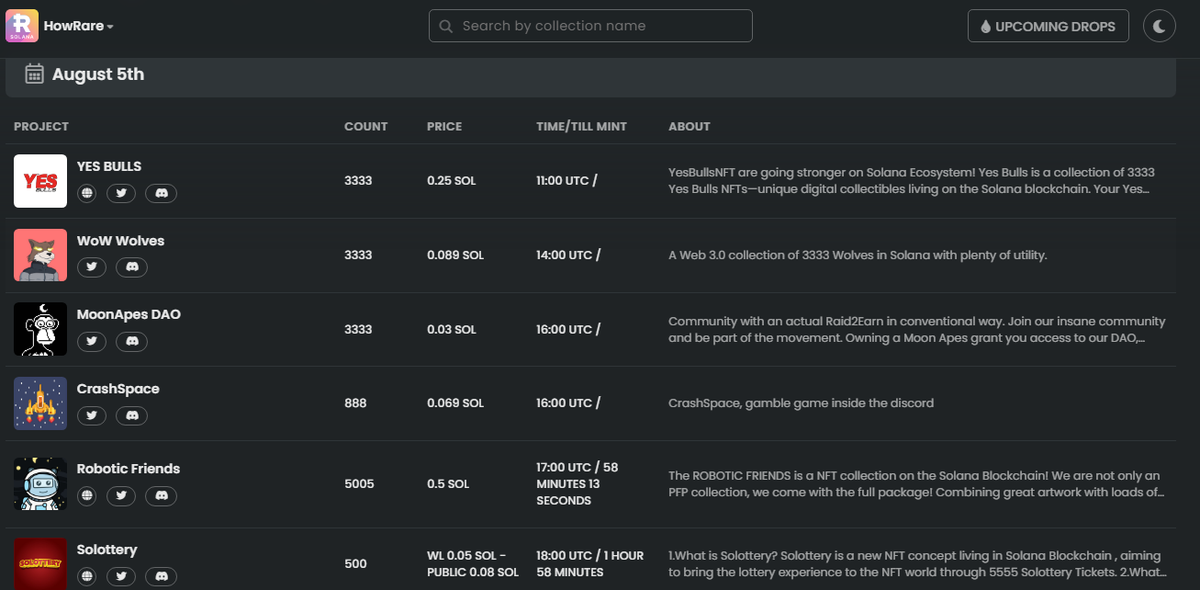Click the COUNT column header
1200x590 pixels.
coord(366,126)
